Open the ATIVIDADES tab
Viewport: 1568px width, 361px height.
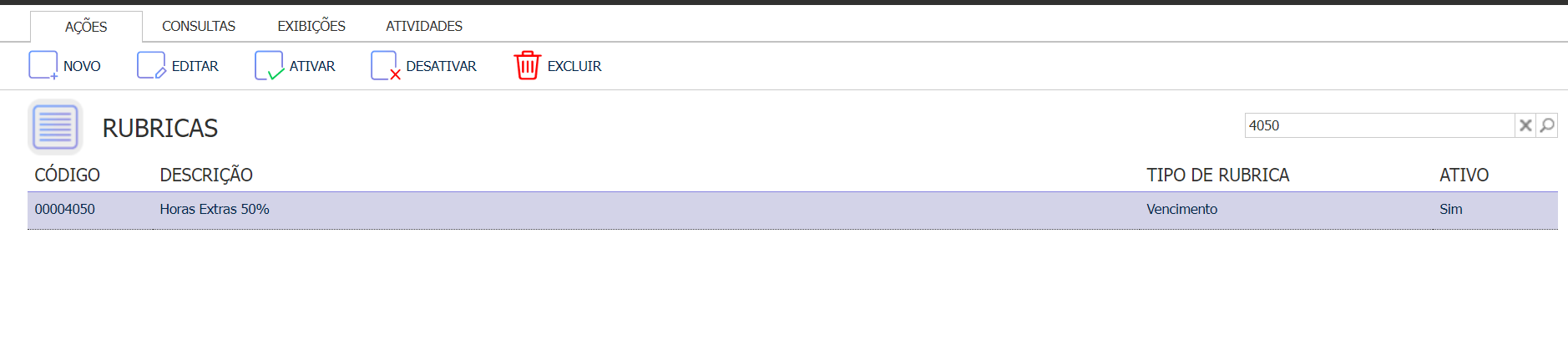pyautogui.click(x=424, y=26)
